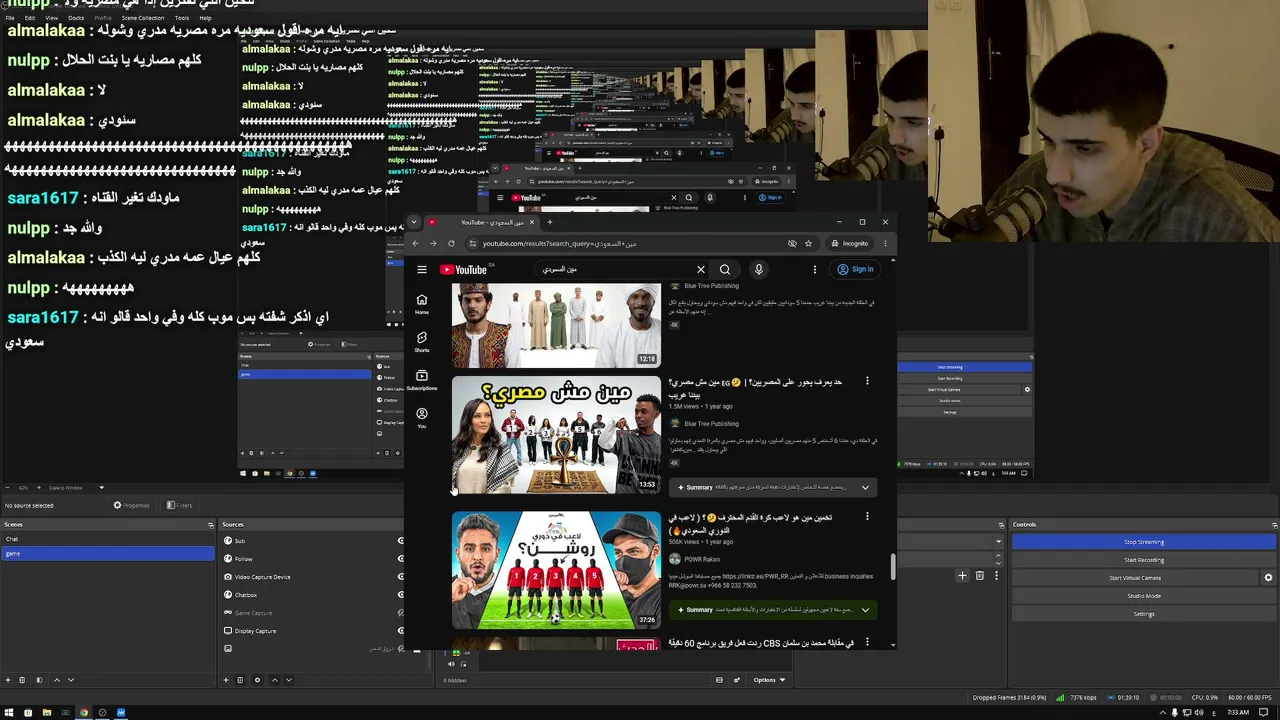This screenshot has height=720, width=1280.
Task: Select the game scene in OBS
Action: pos(107,554)
